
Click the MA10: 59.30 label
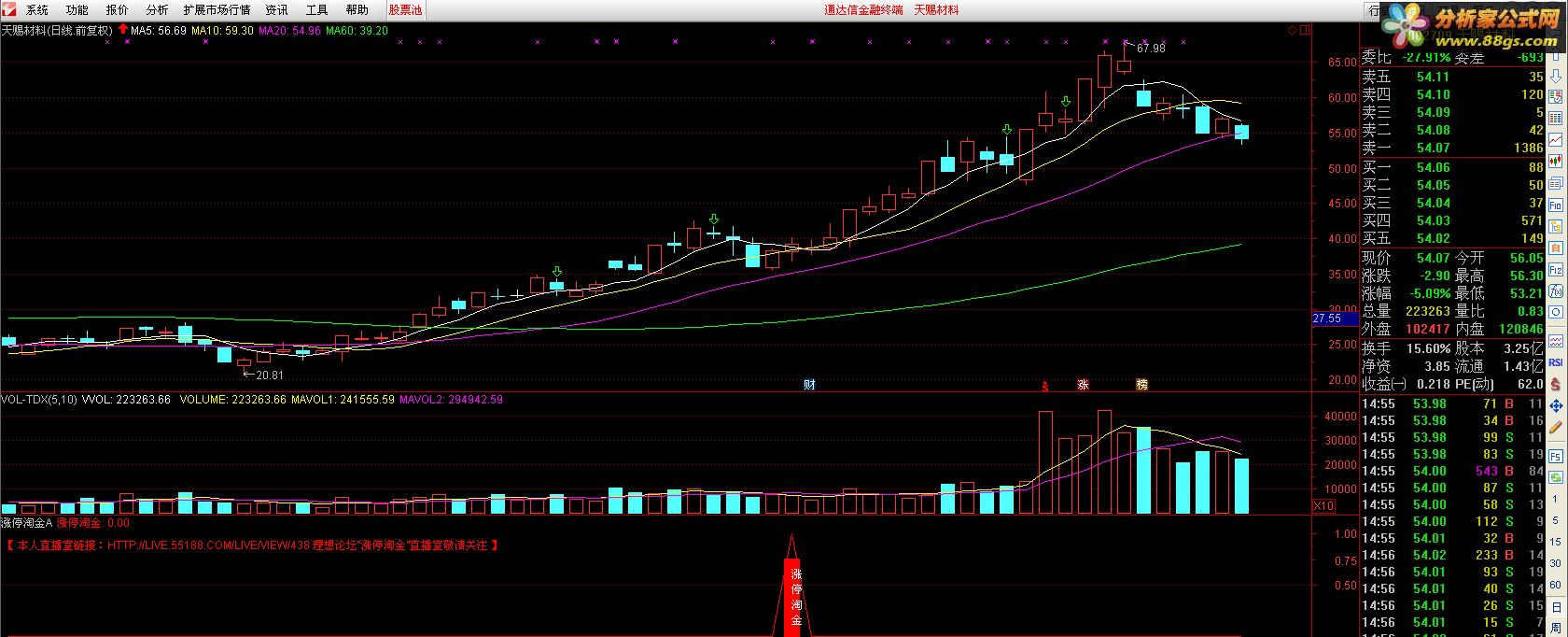coord(222,30)
